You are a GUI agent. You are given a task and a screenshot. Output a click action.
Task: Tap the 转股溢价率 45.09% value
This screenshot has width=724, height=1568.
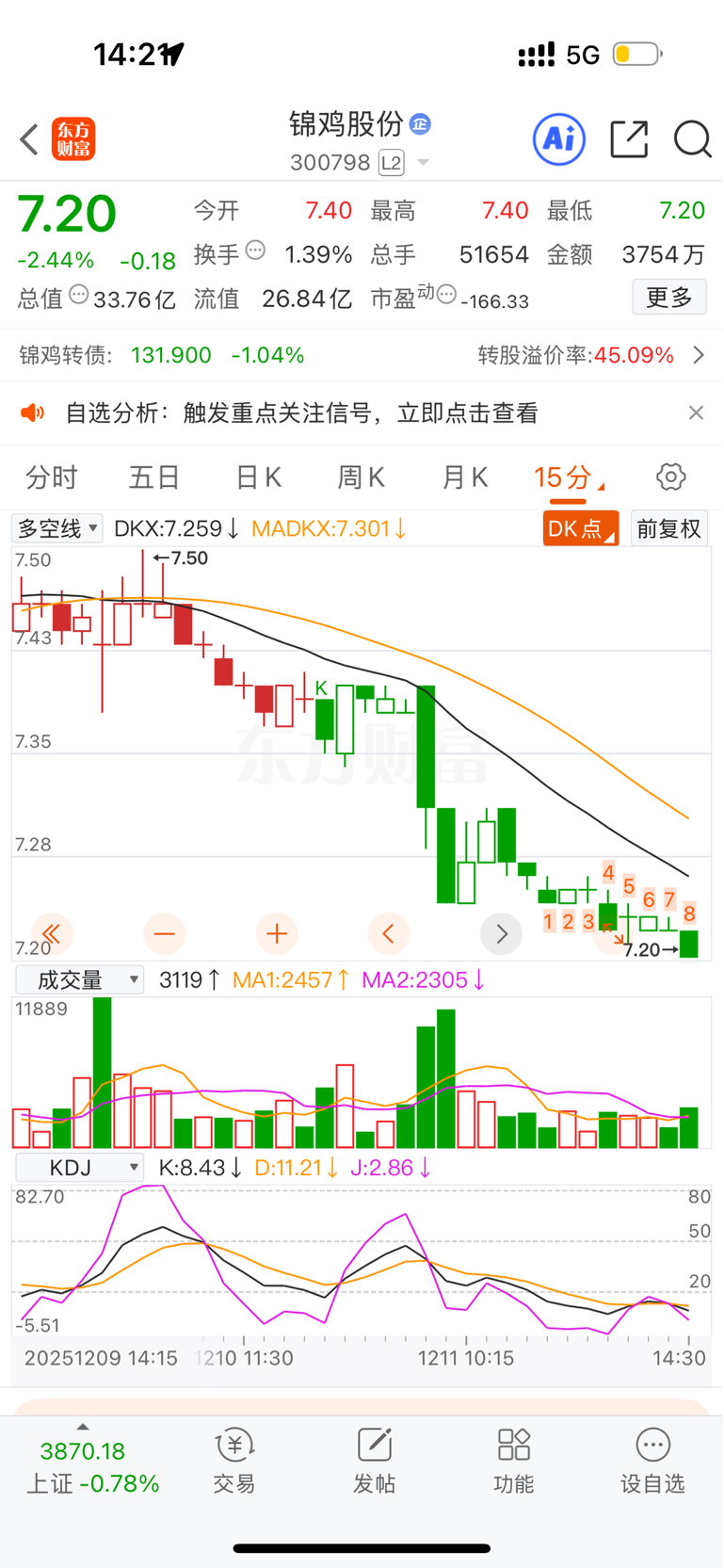(x=634, y=355)
